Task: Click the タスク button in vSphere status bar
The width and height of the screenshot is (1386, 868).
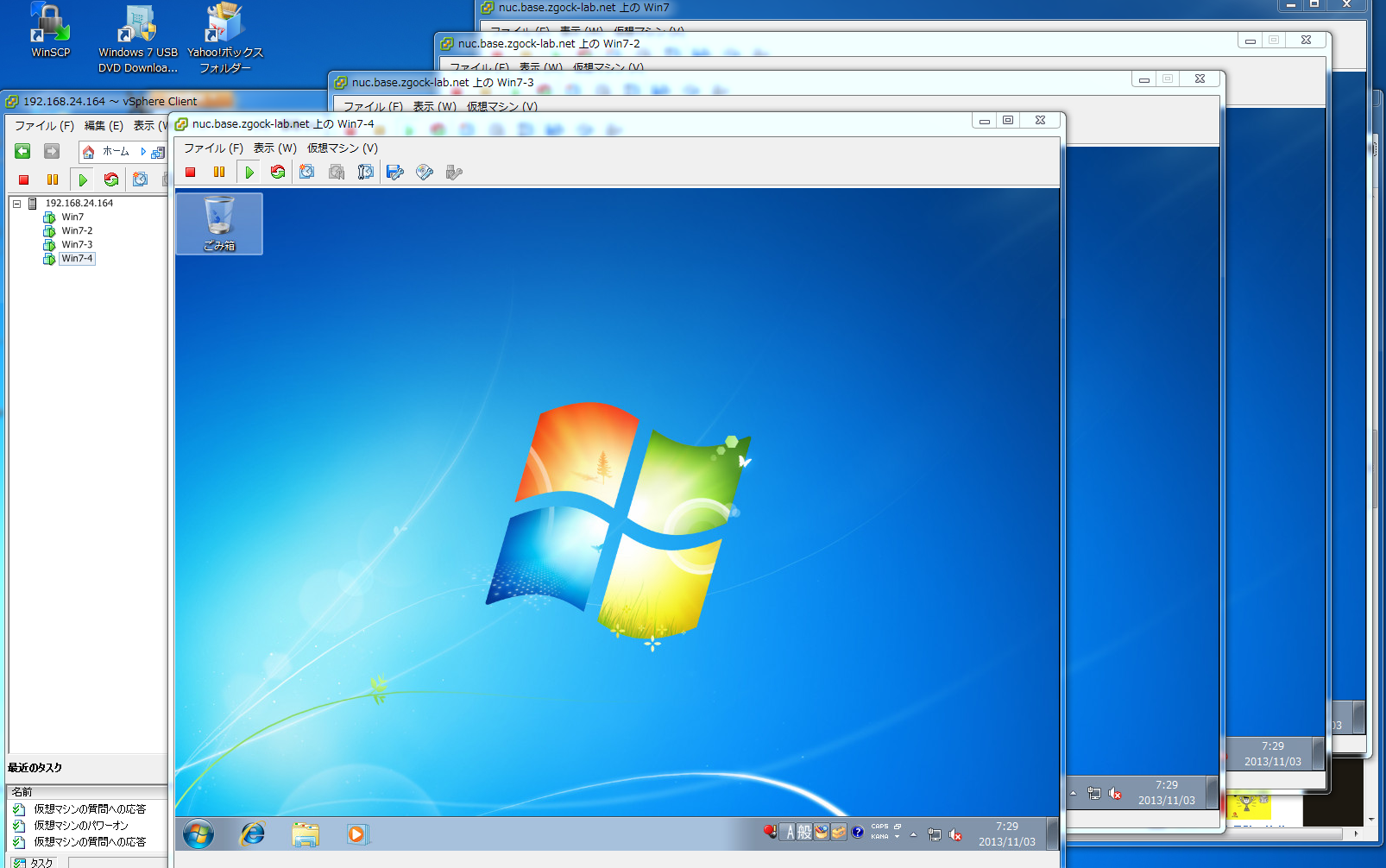Action: (x=35, y=862)
